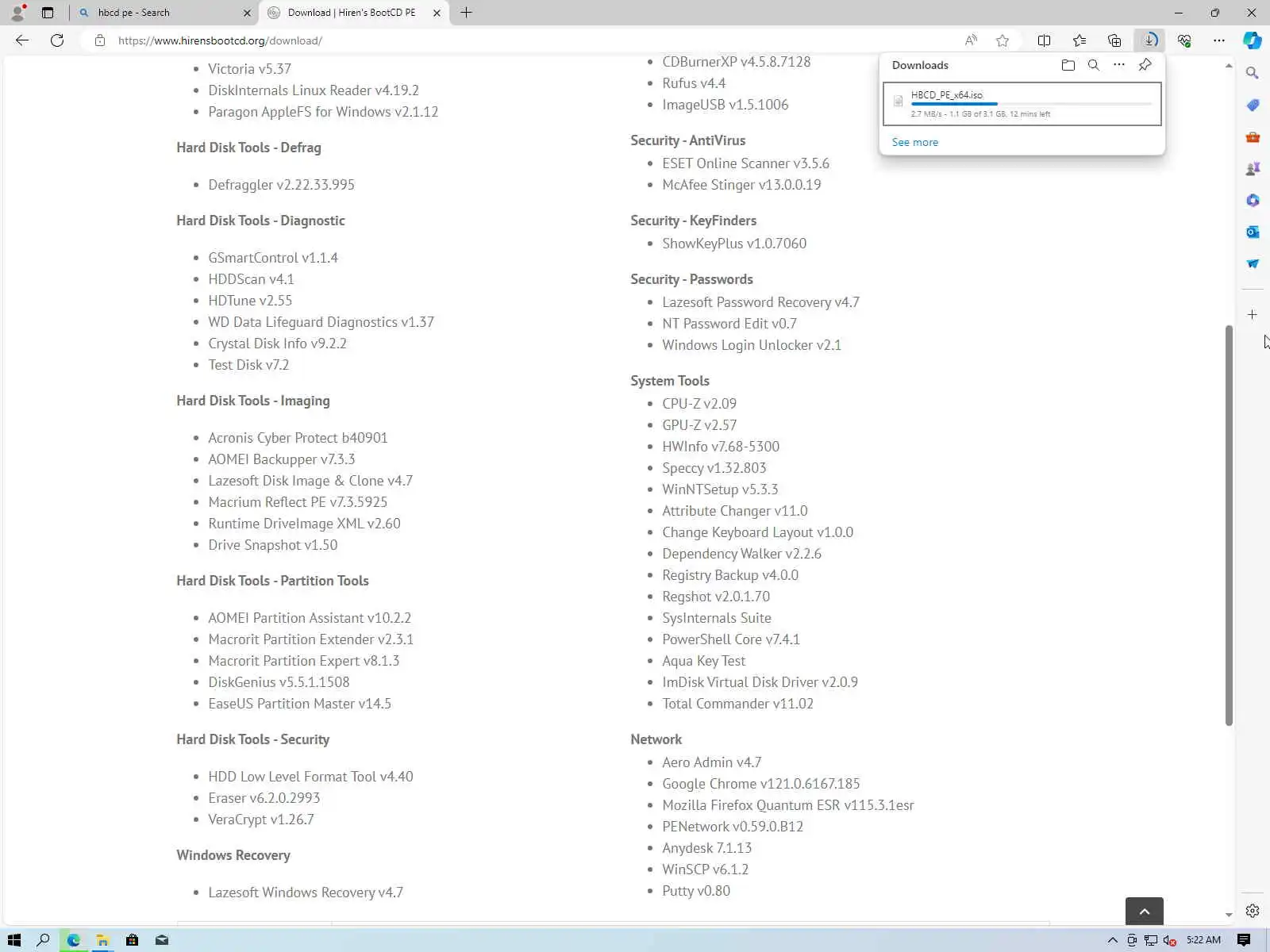This screenshot has height=952, width=1270.
Task: Click "EaseUS Partition Master v14.5" entry
Action: [299, 704]
